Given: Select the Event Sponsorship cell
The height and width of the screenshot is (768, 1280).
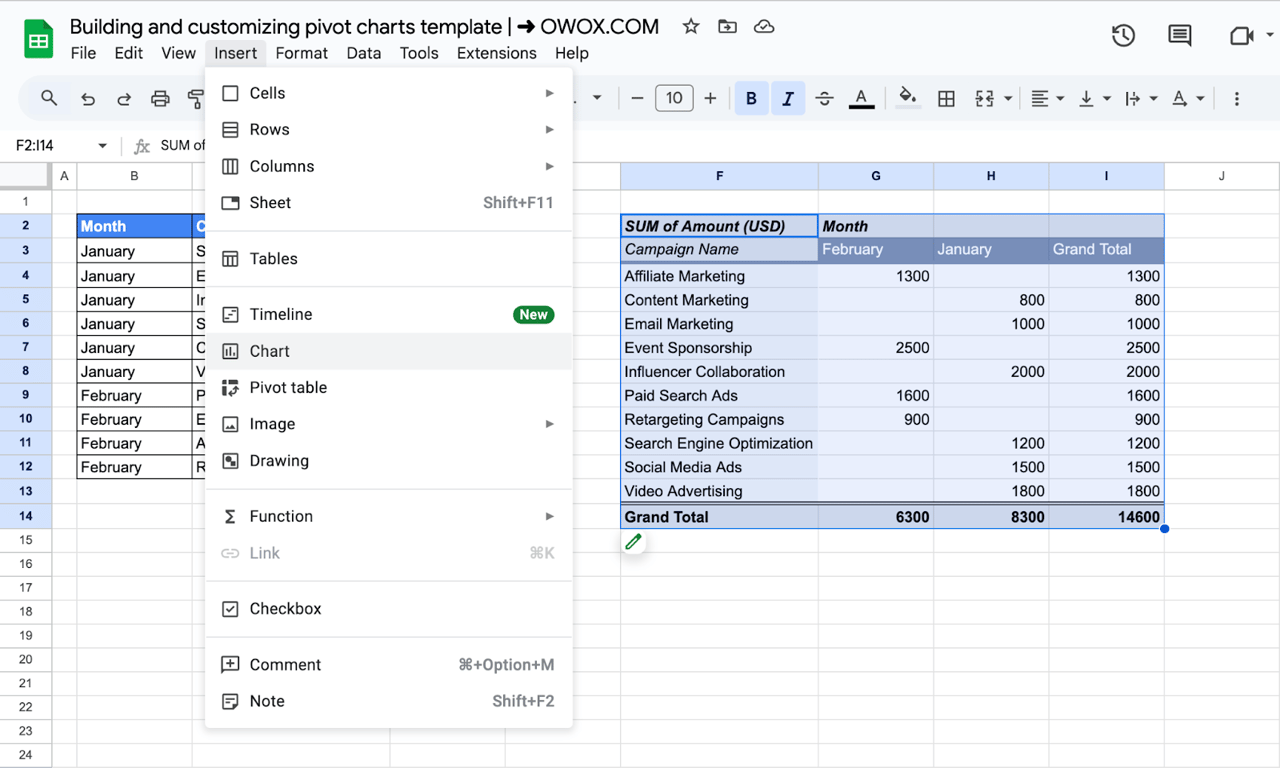Looking at the screenshot, I should [x=719, y=348].
